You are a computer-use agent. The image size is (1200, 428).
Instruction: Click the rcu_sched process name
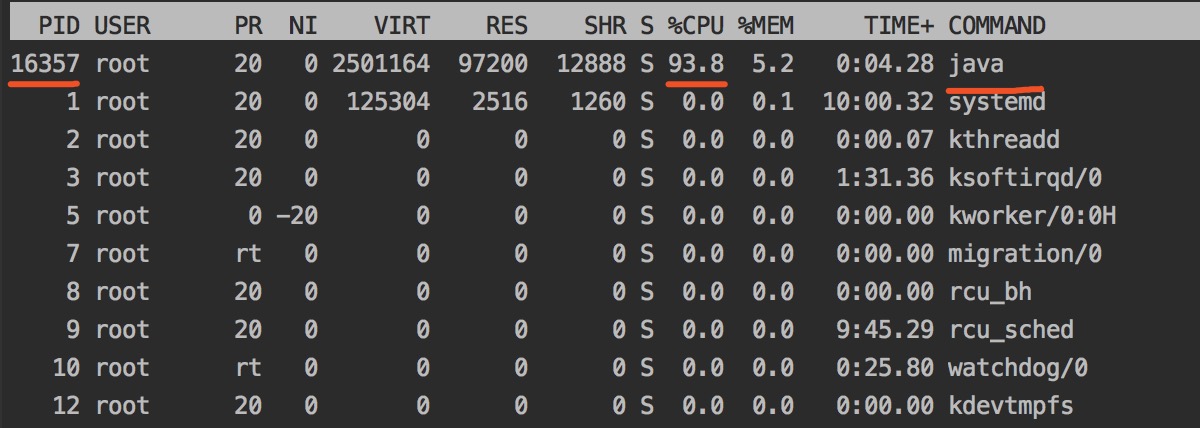click(1010, 330)
